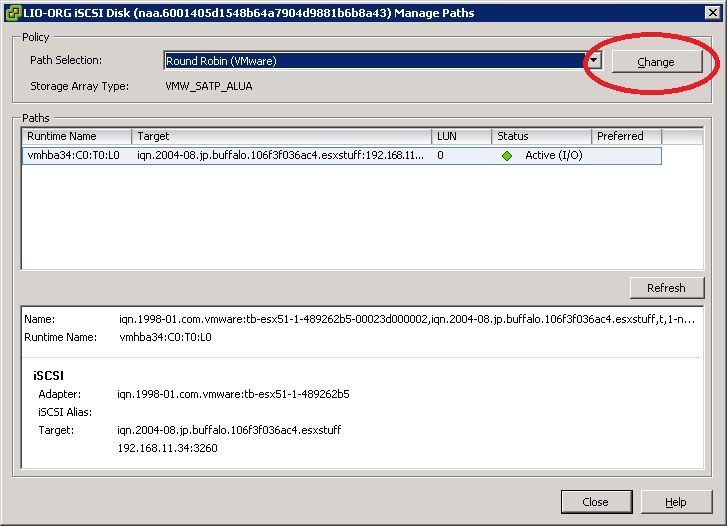Image resolution: width=727 pixels, height=526 pixels.
Task: Close the Manage Paths dialog
Action: pos(595,502)
